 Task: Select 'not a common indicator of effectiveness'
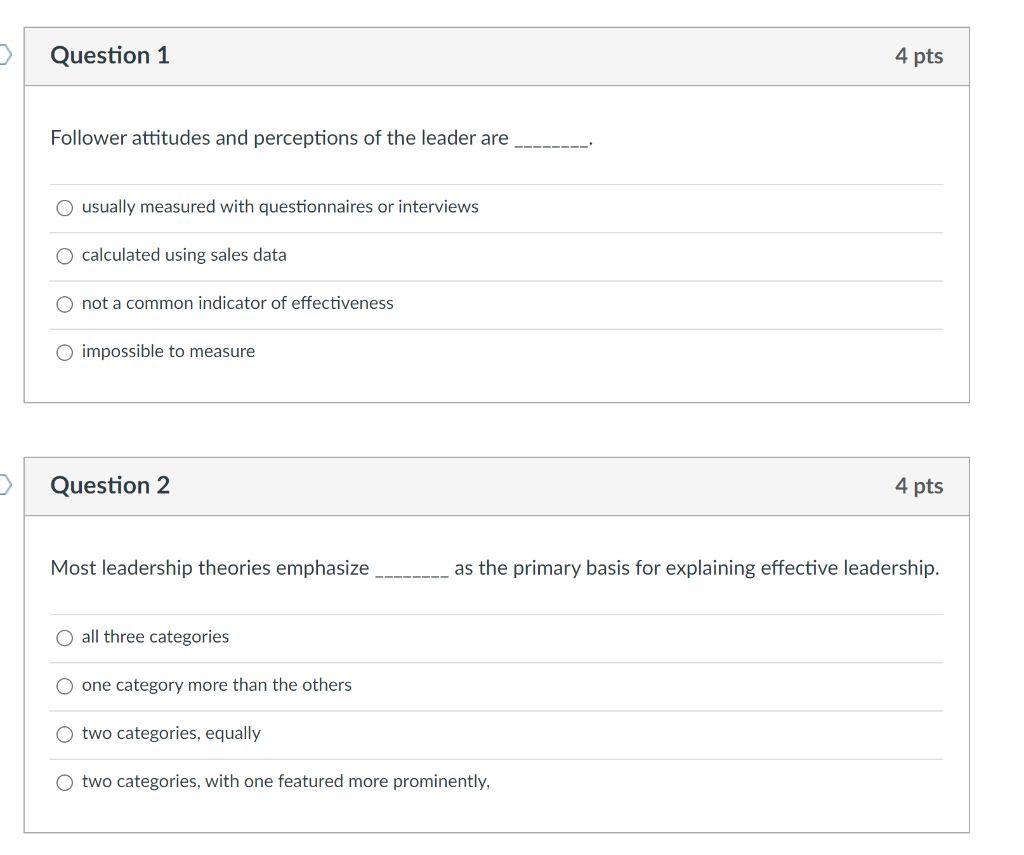click(64, 304)
